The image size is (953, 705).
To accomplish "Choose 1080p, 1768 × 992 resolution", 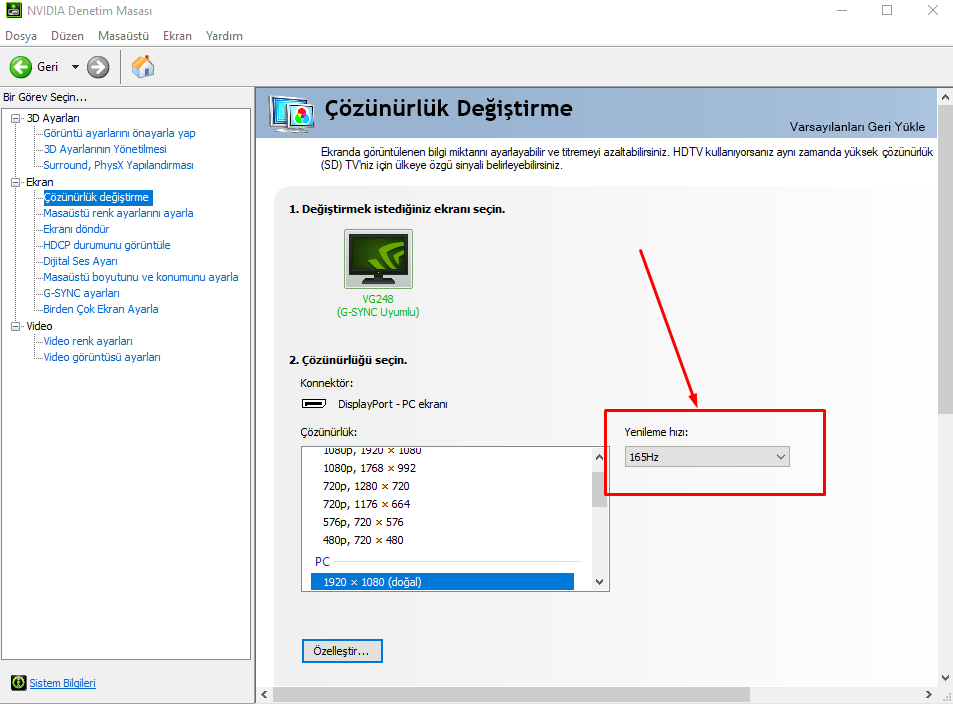I will click(x=370, y=468).
